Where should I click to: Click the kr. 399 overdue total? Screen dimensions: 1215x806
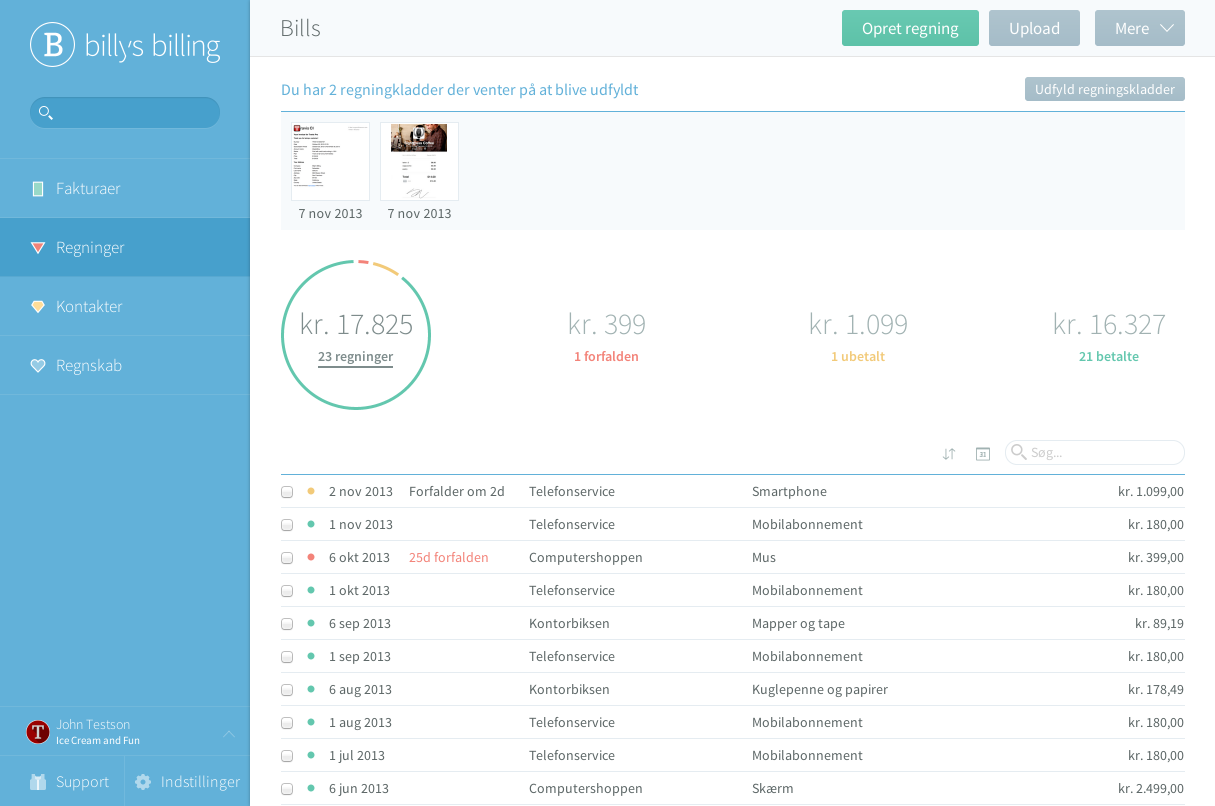607,325
